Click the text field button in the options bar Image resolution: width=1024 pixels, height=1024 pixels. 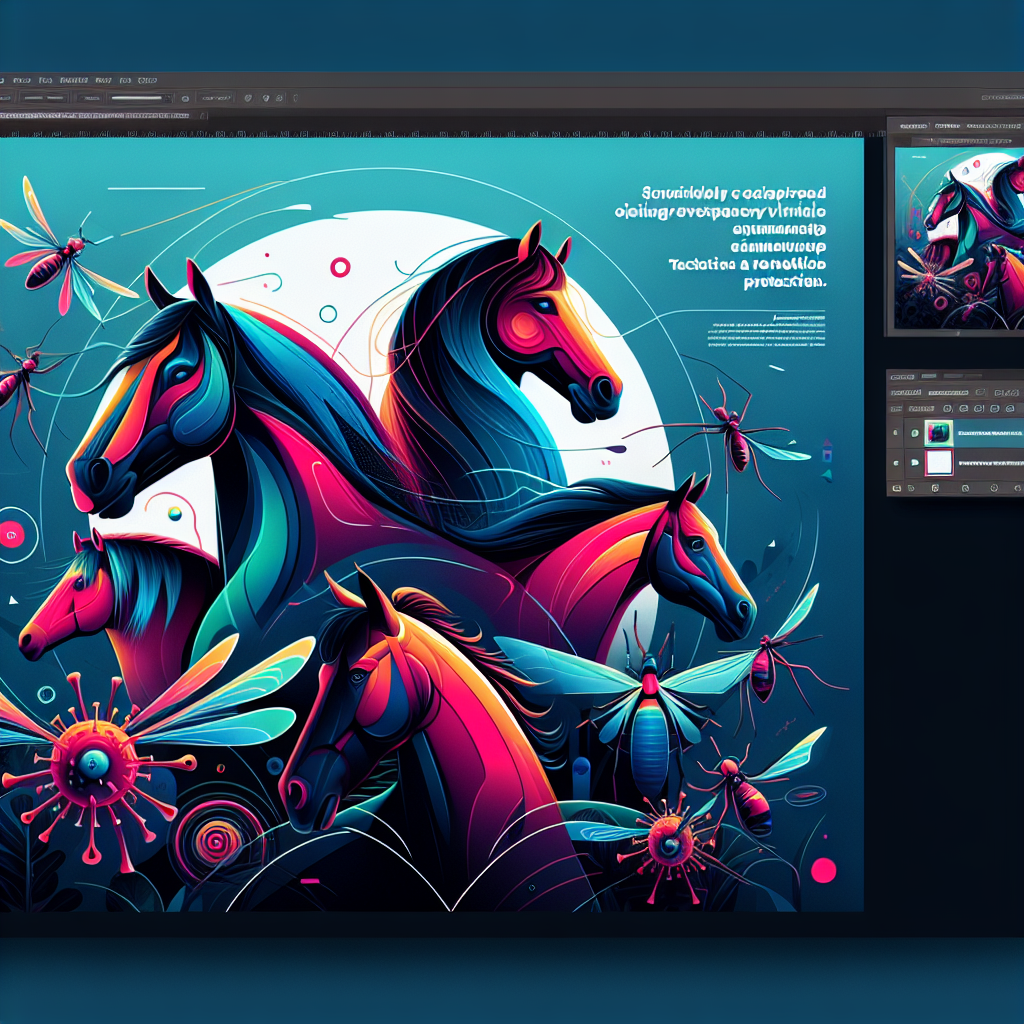click(215, 98)
